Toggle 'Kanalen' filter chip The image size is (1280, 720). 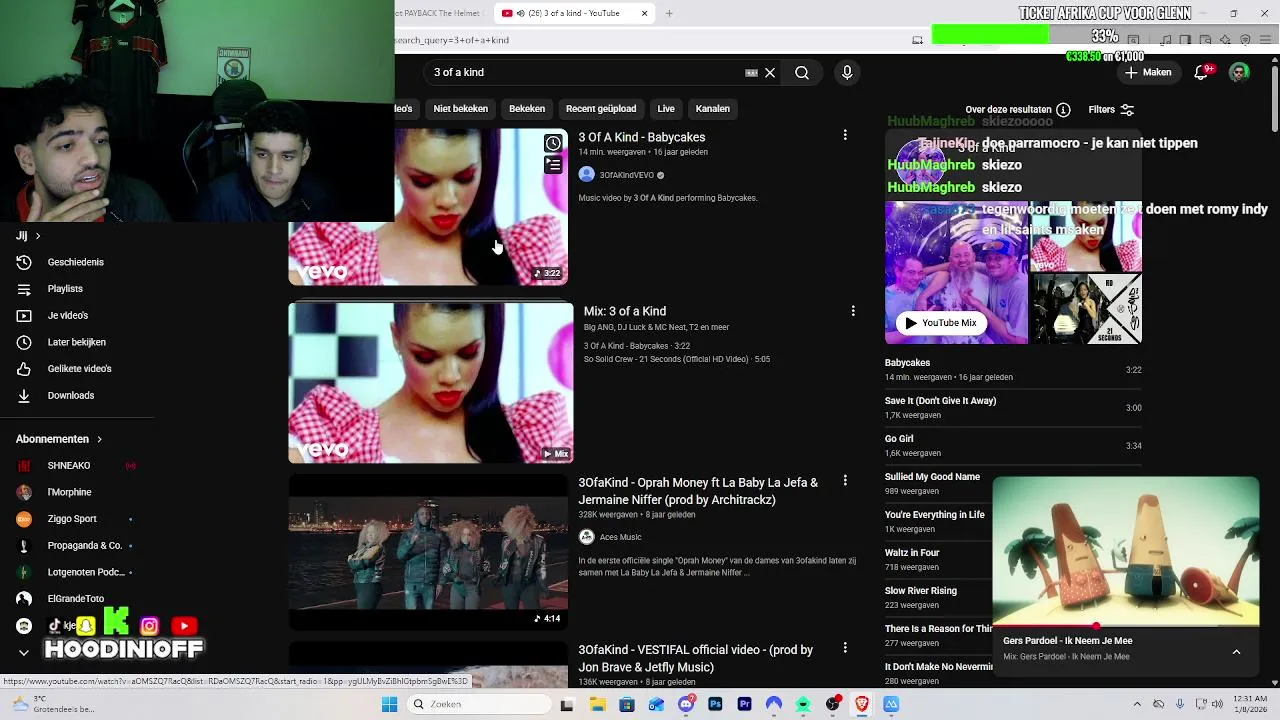point(713,109)
